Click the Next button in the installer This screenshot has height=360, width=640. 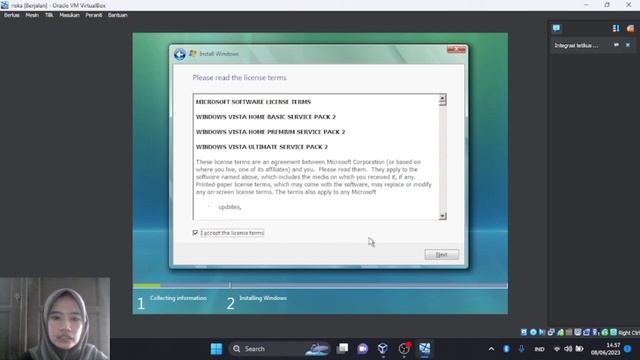click(x=442, y=254)
